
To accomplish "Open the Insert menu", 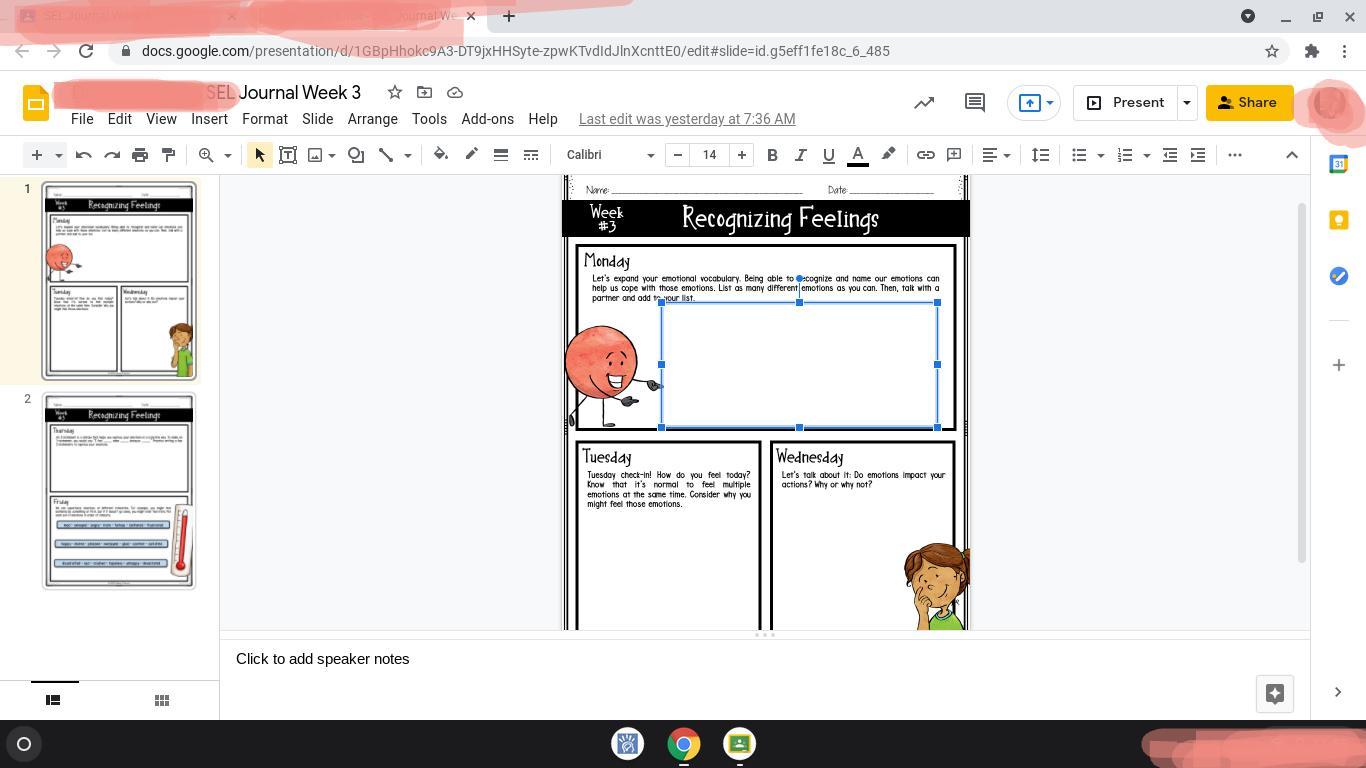I will [209, 119].
